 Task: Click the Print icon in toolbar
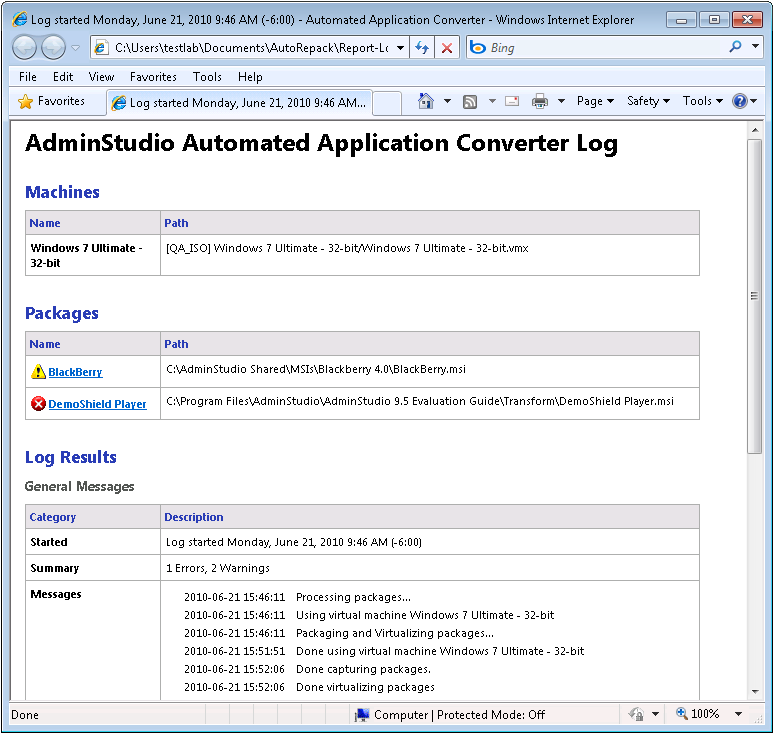pyautogui.click(x=540, y=101)
